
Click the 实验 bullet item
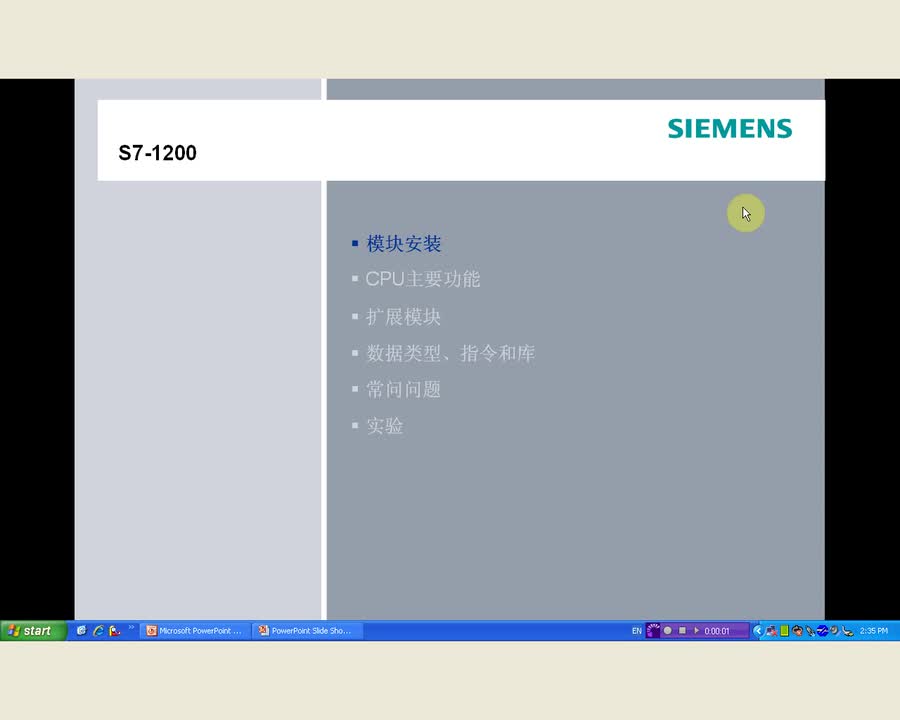(385, 425)
